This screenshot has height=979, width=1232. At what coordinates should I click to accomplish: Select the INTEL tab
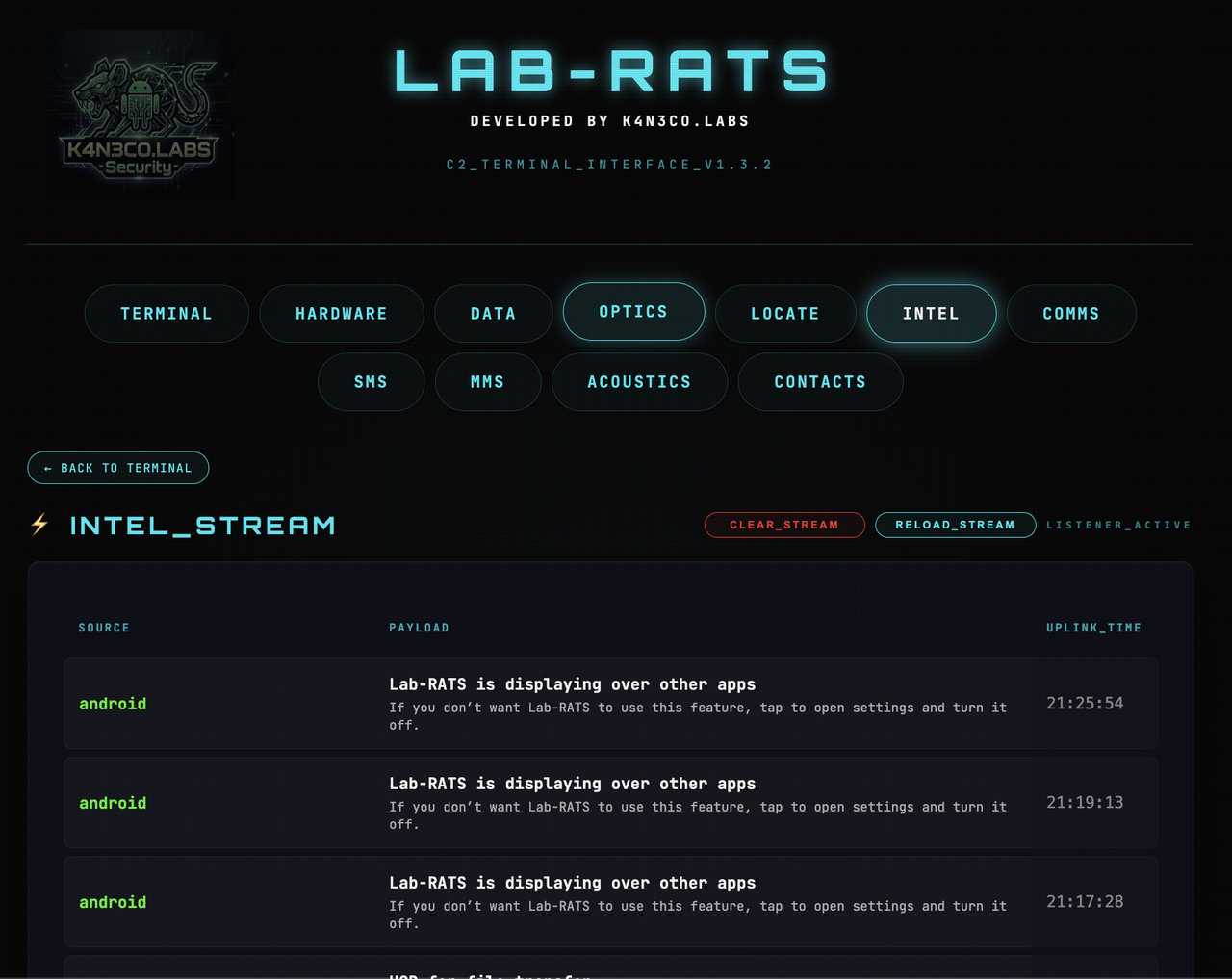pos(931,314)
